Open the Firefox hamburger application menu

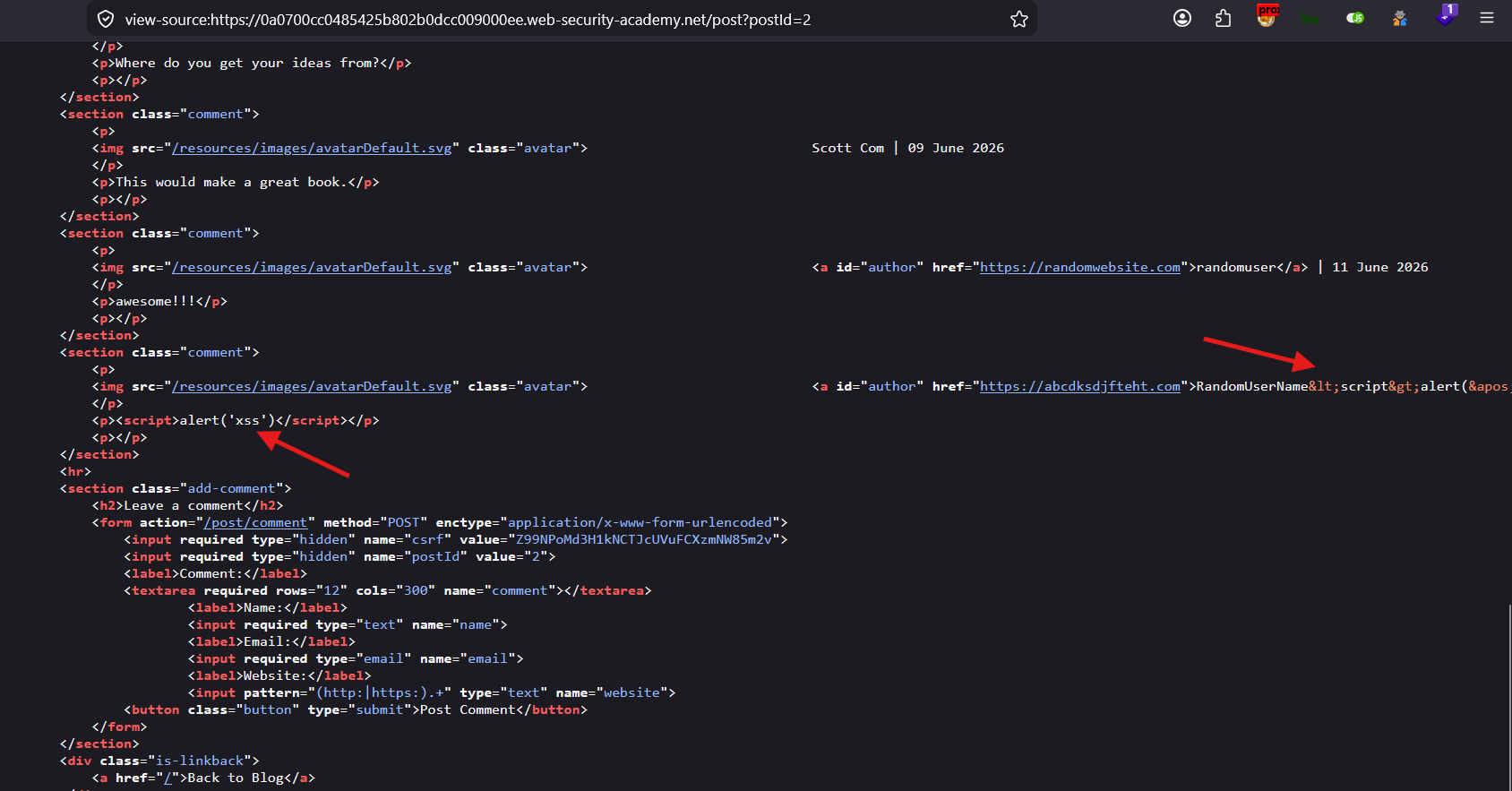[x=1487, y=18]
